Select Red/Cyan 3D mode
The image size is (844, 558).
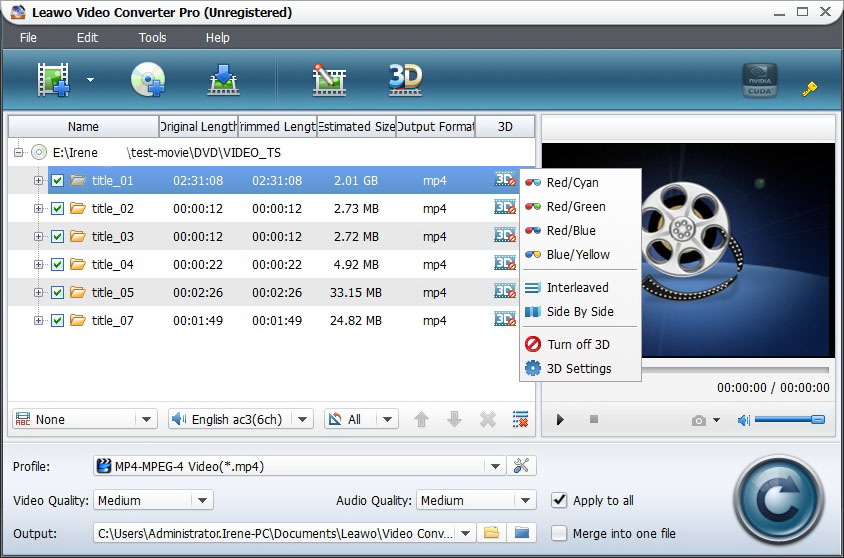pos(580,182)
